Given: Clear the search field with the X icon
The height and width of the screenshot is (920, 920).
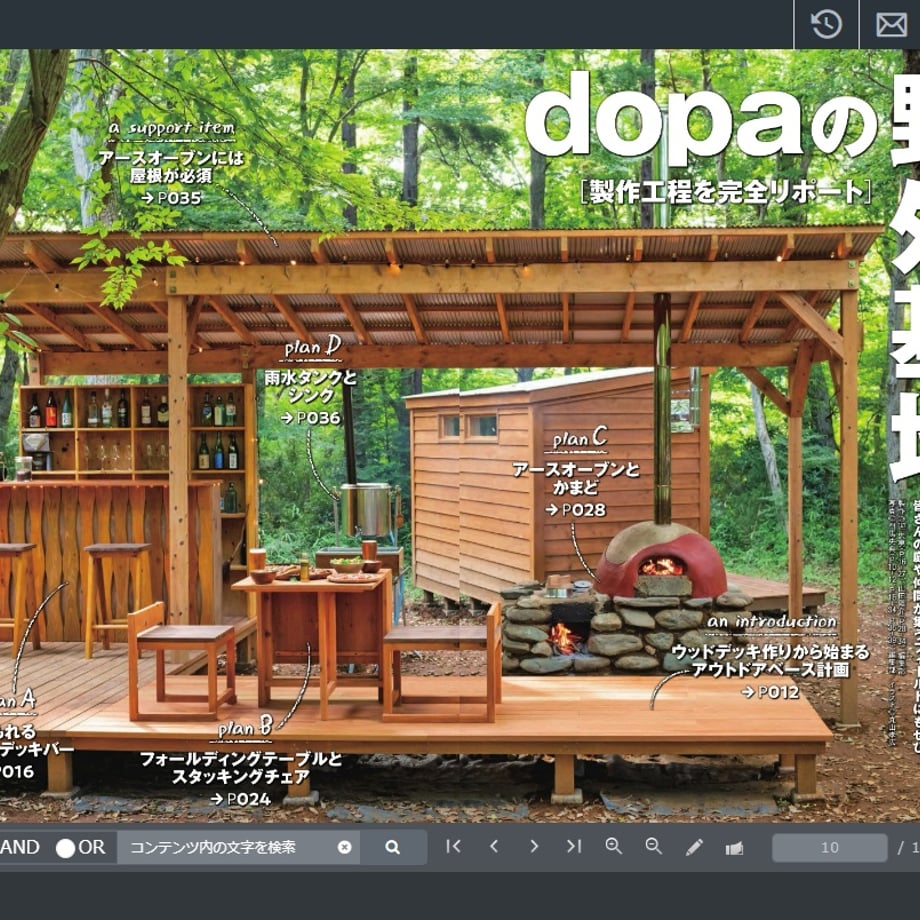Looking at the screenshot, I should coord(345,847).
